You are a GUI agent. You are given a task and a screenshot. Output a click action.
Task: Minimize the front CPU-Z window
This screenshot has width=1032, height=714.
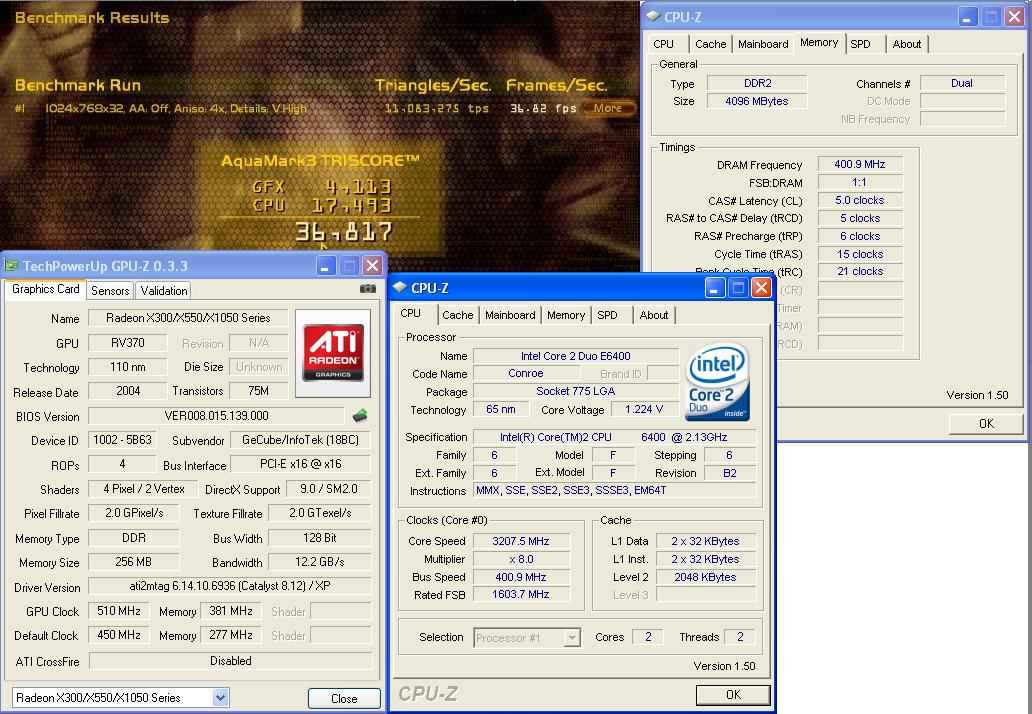pos(715,288)
